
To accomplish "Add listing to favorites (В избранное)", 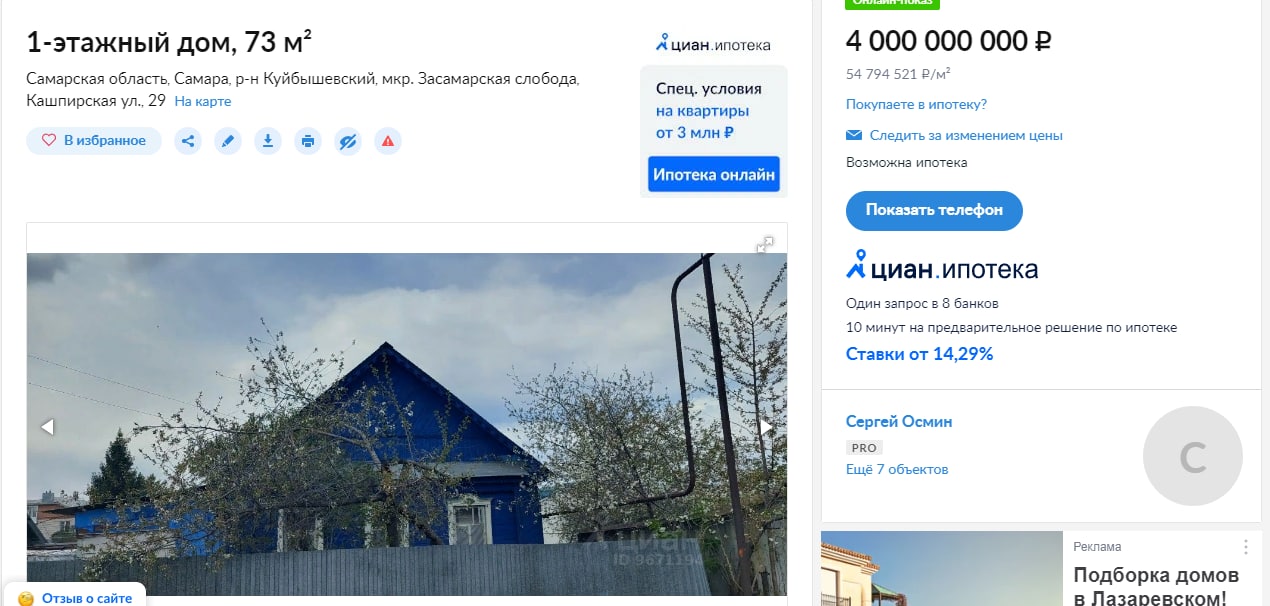I will click(94, 141).
